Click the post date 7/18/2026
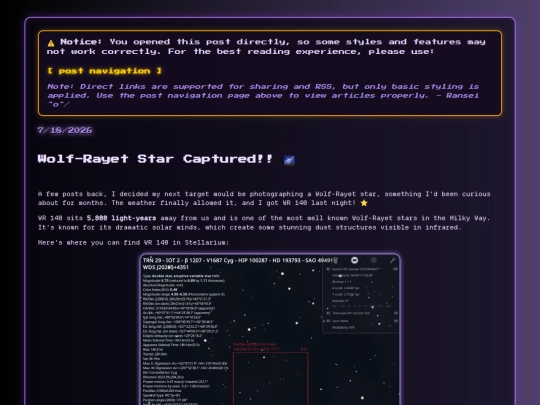 click(65, 130)
